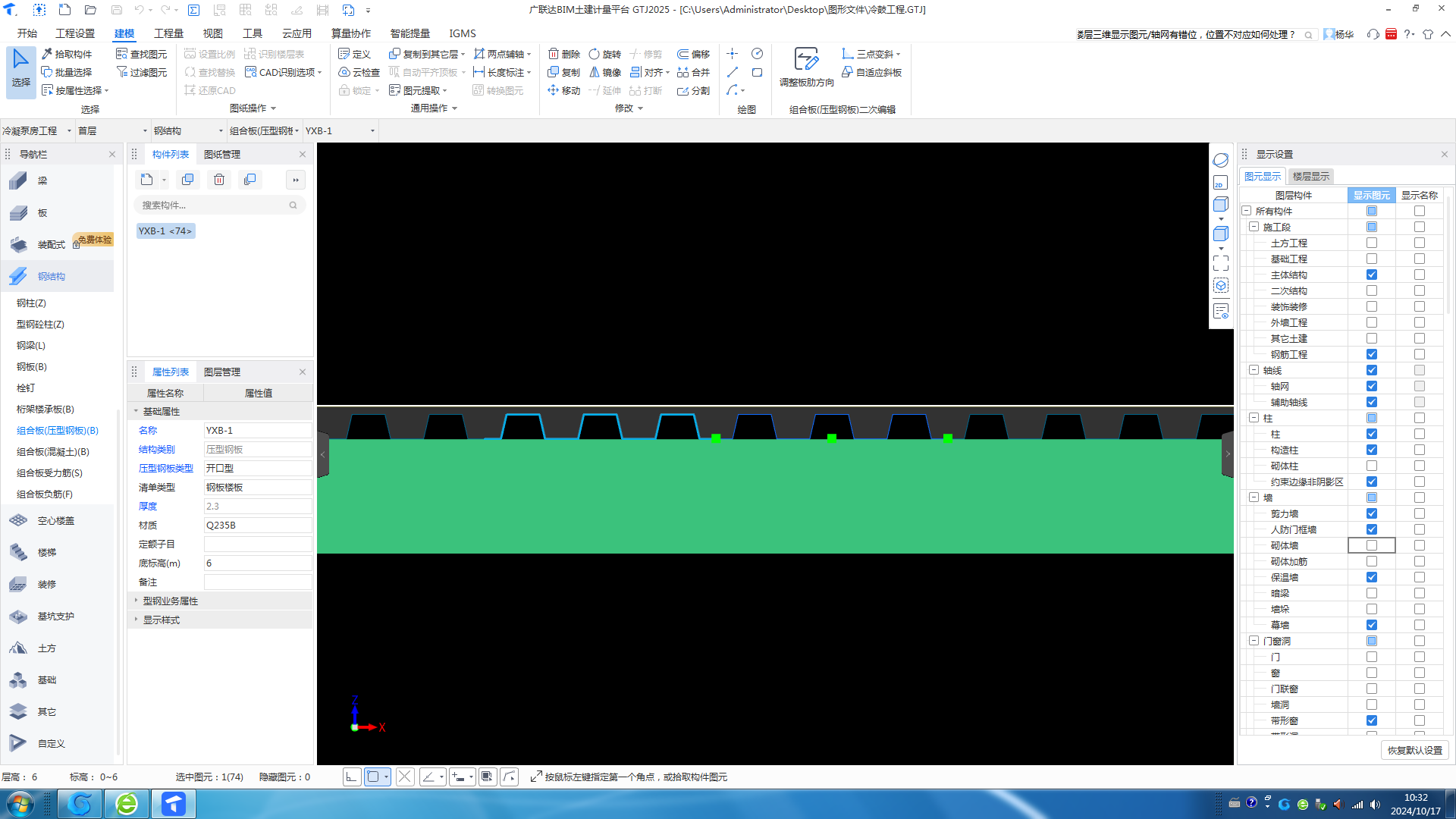Click the 自适应斜板 tool icon
1456x819 pixels.
point(847,72)
